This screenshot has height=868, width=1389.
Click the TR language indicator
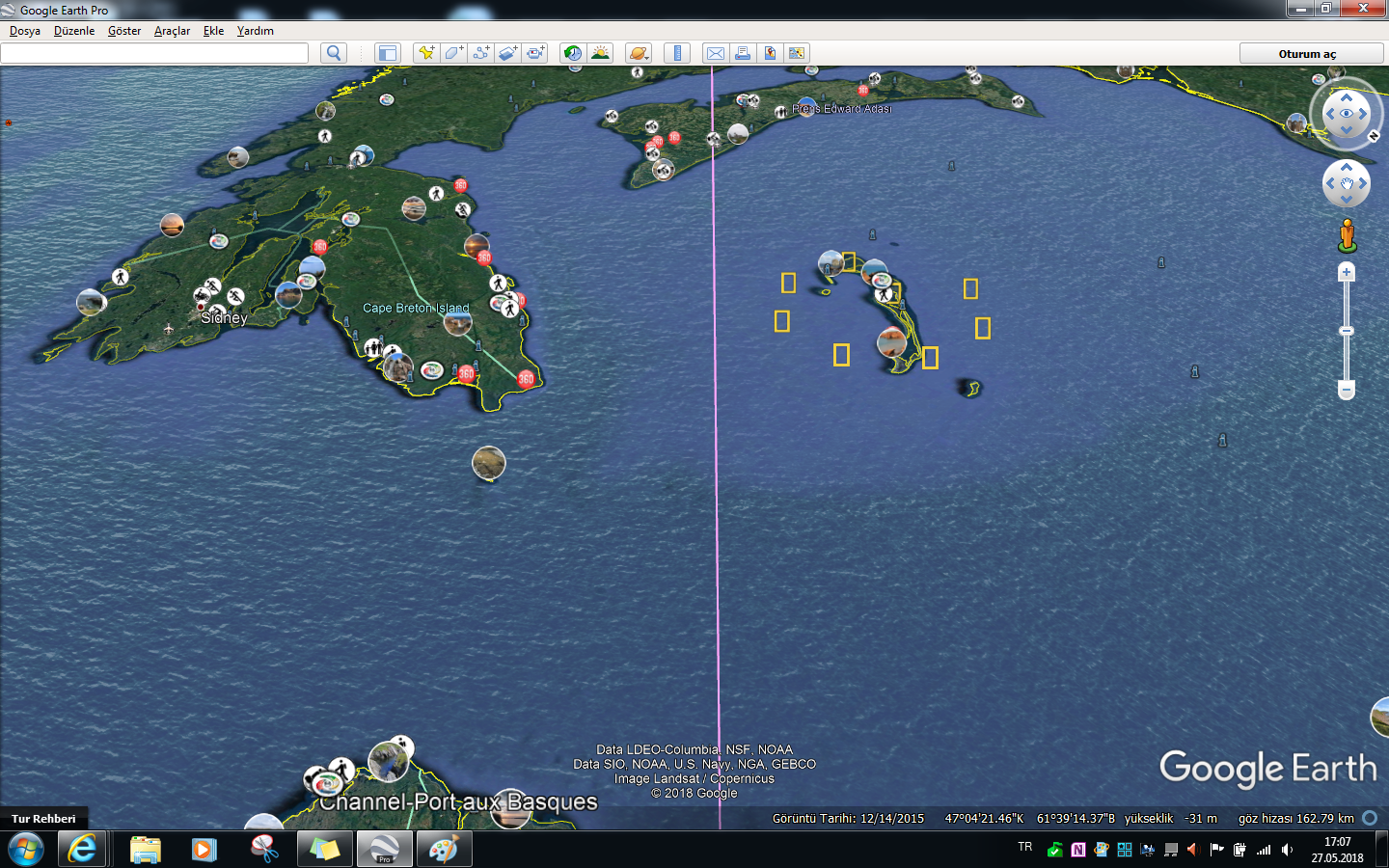coord(1024,847)
